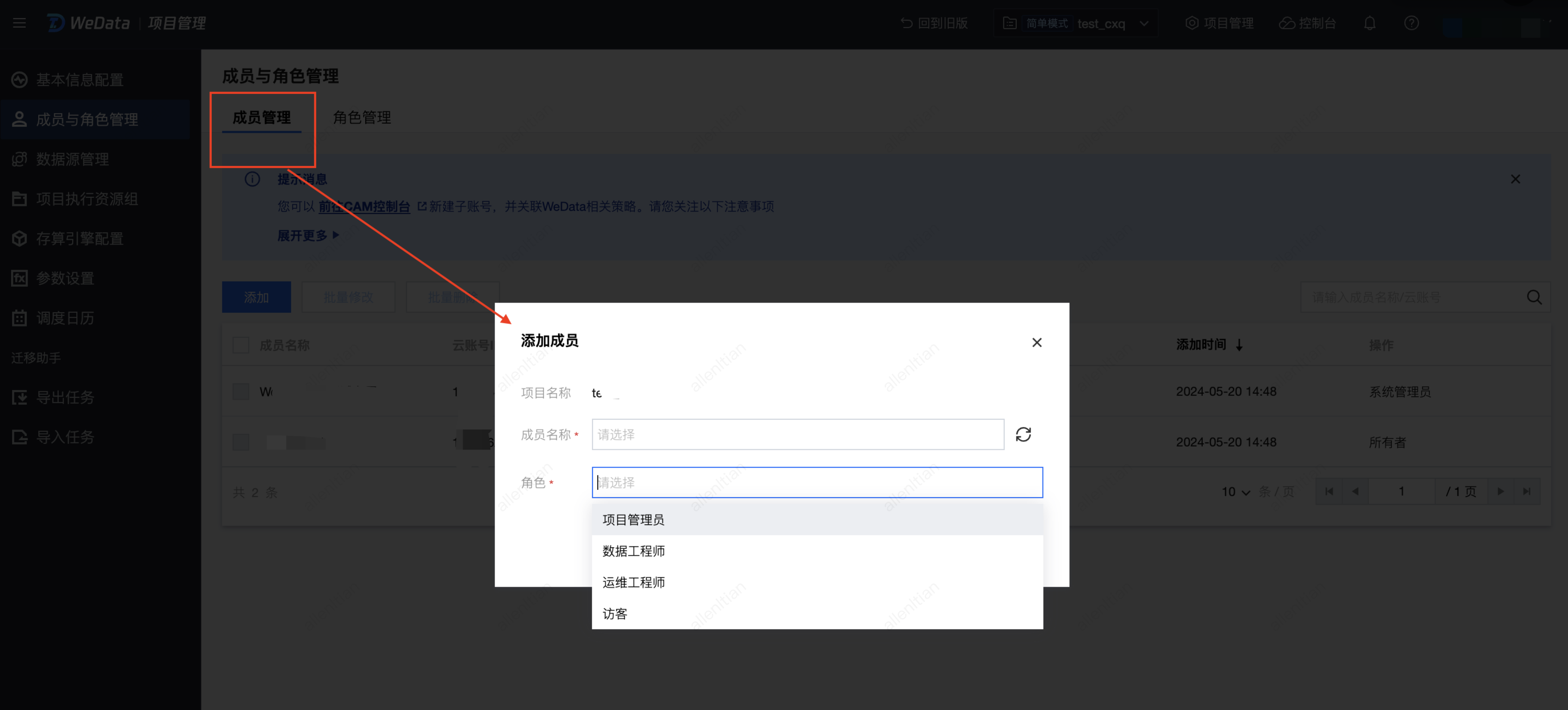Click the hamburger menu icon
The height and width of the screenshot is (710, 1568).
[x=19, y=23]
